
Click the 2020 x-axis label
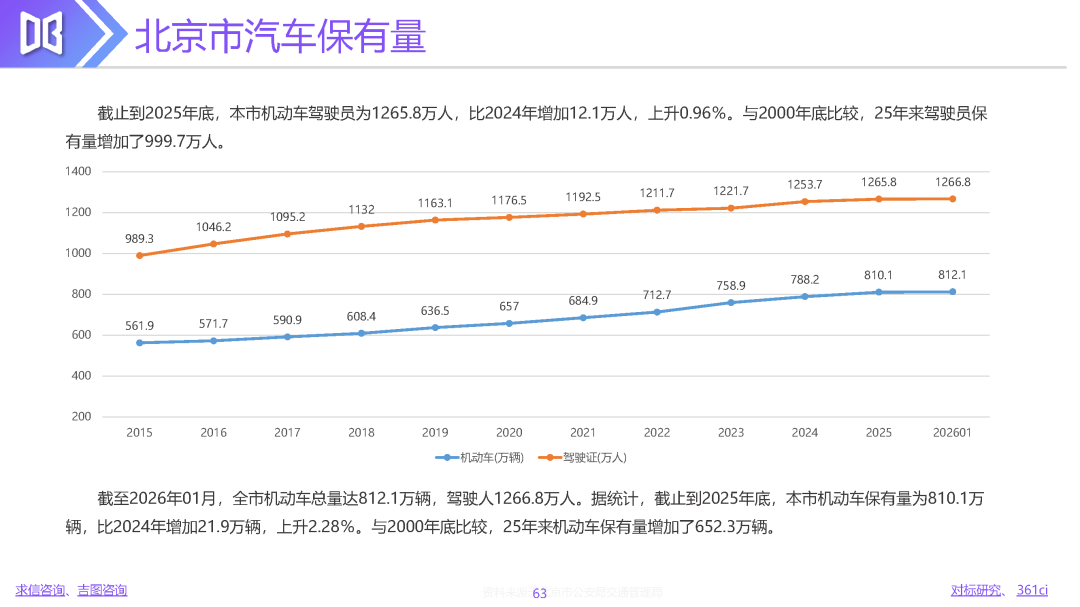[x=509, y=433]
